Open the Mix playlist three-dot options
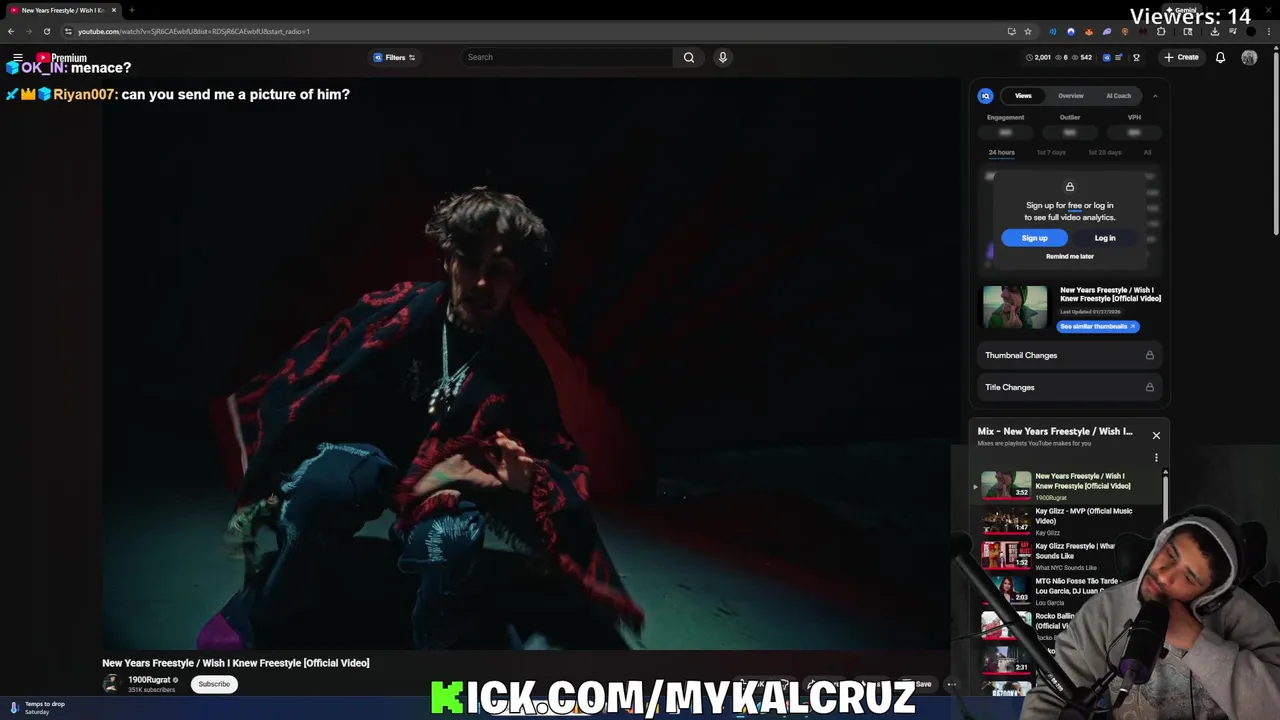The width and height of the screenshot is (1280, 720). pos(1156,458)
